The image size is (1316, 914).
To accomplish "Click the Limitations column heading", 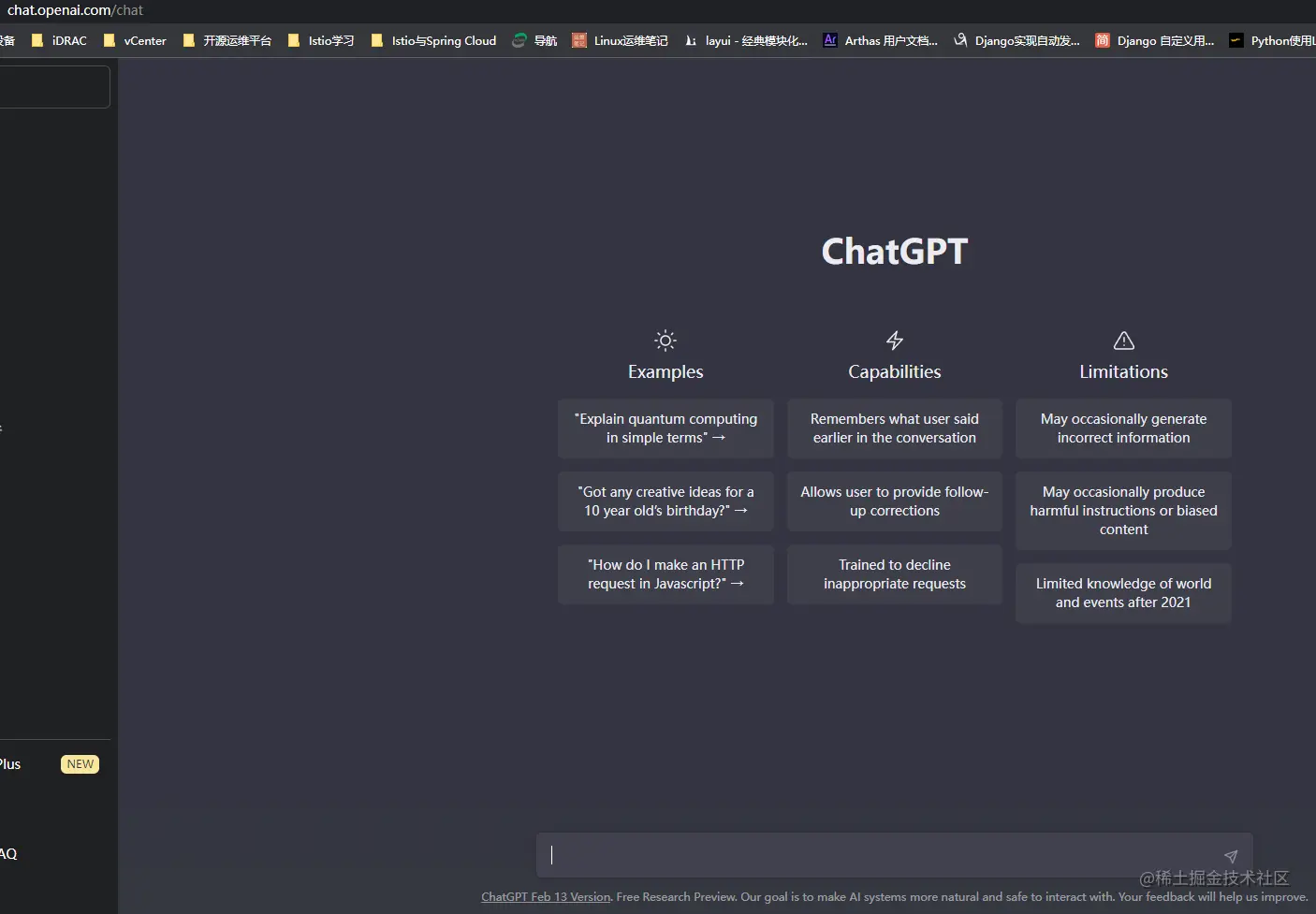I will 1124,371.
